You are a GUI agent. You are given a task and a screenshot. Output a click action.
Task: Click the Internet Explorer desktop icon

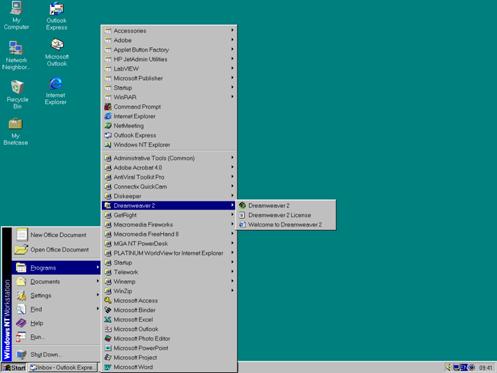[56, 91]
